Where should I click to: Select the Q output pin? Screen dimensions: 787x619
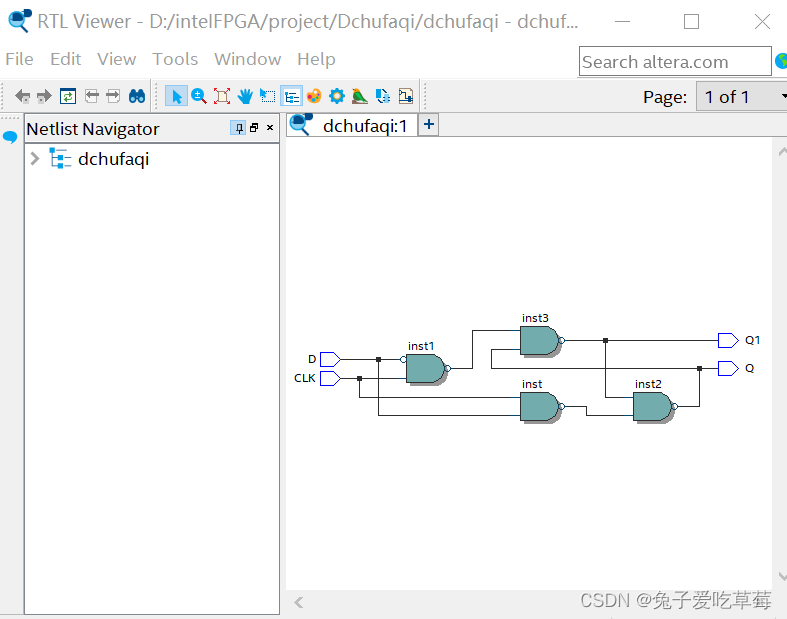pos(728,368)
